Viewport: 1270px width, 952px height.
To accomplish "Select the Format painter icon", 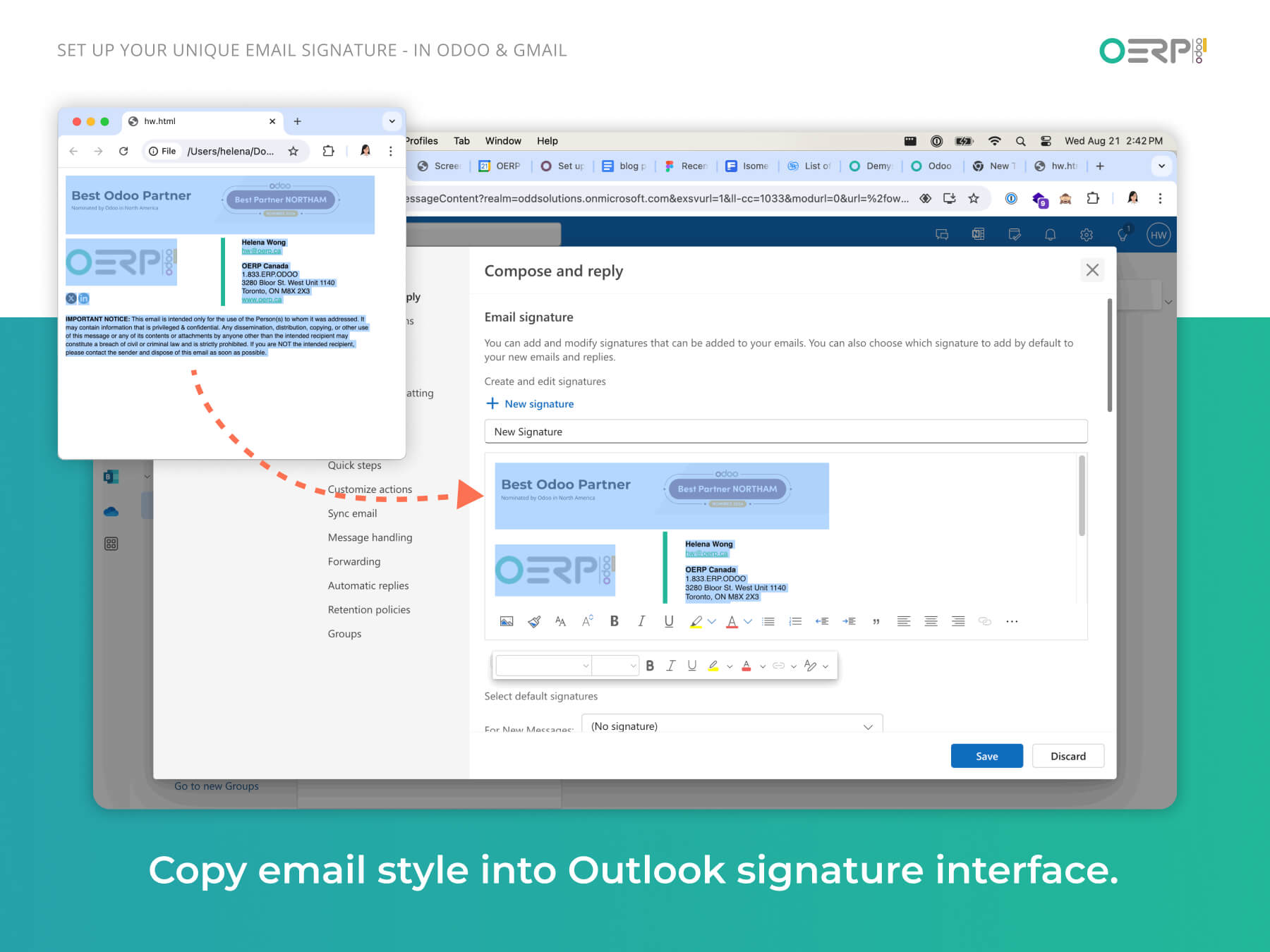I will [533, 621].
